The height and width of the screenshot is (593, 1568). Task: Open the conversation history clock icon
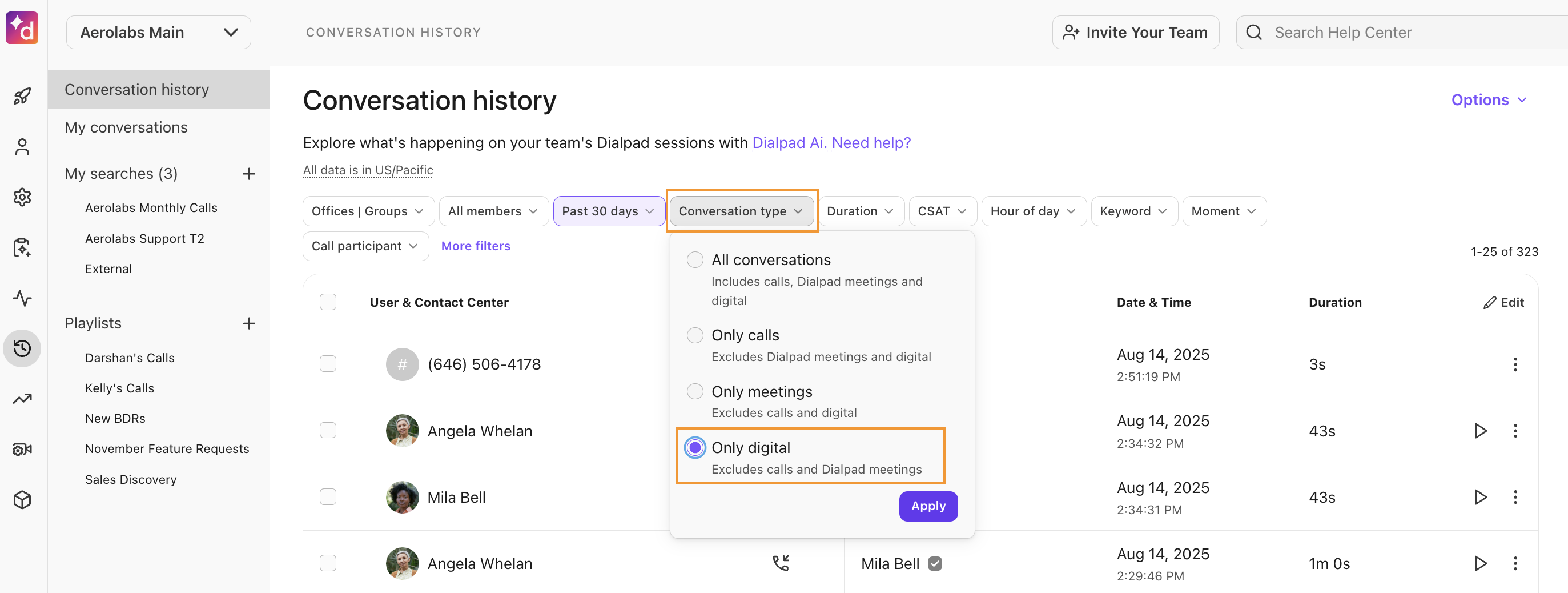pos(22,348)
